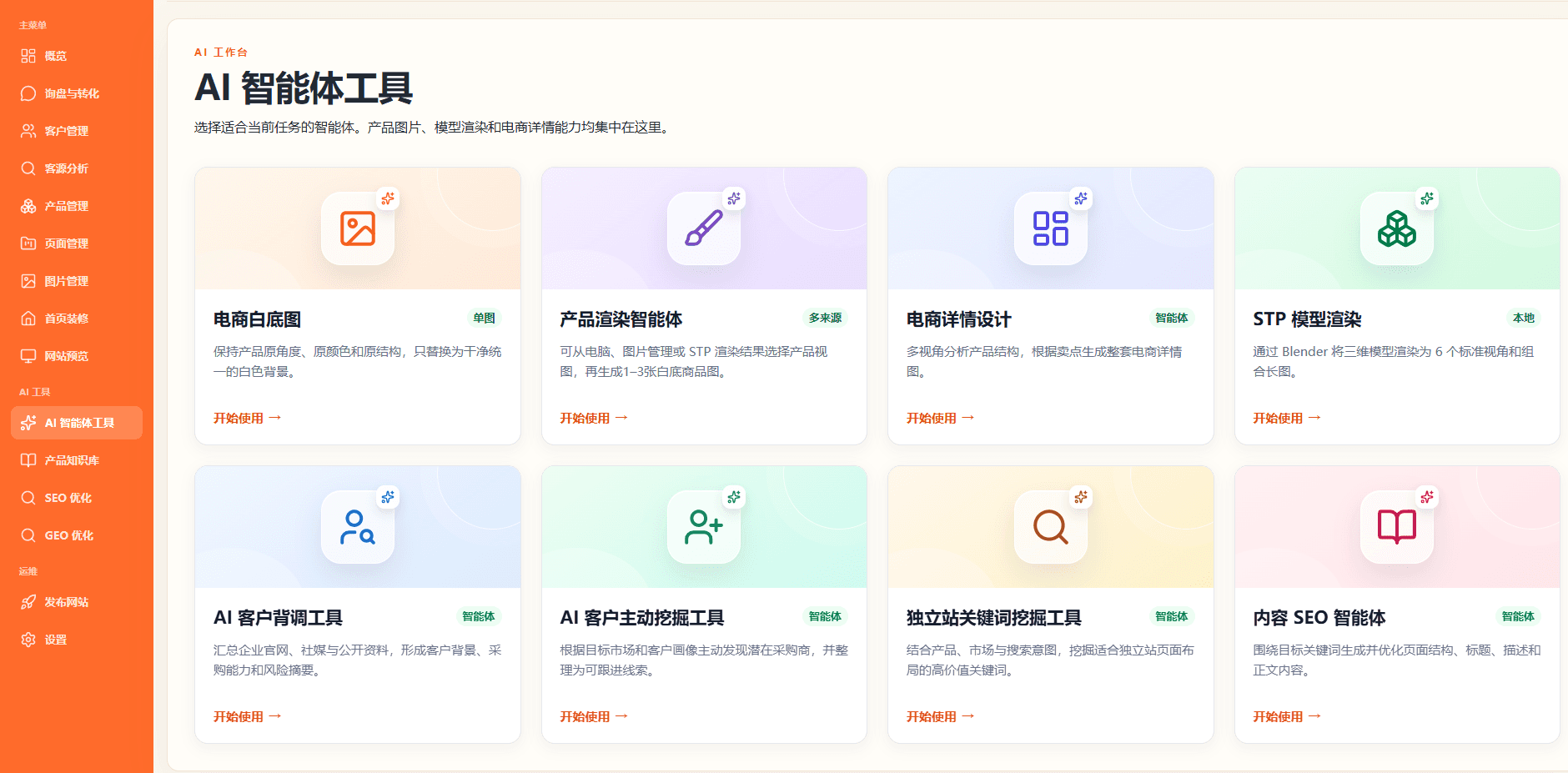Click the 询盘与转化 chat bubble icon
The width and height of the screenshot is (1568, 773).
click(28, 93)
